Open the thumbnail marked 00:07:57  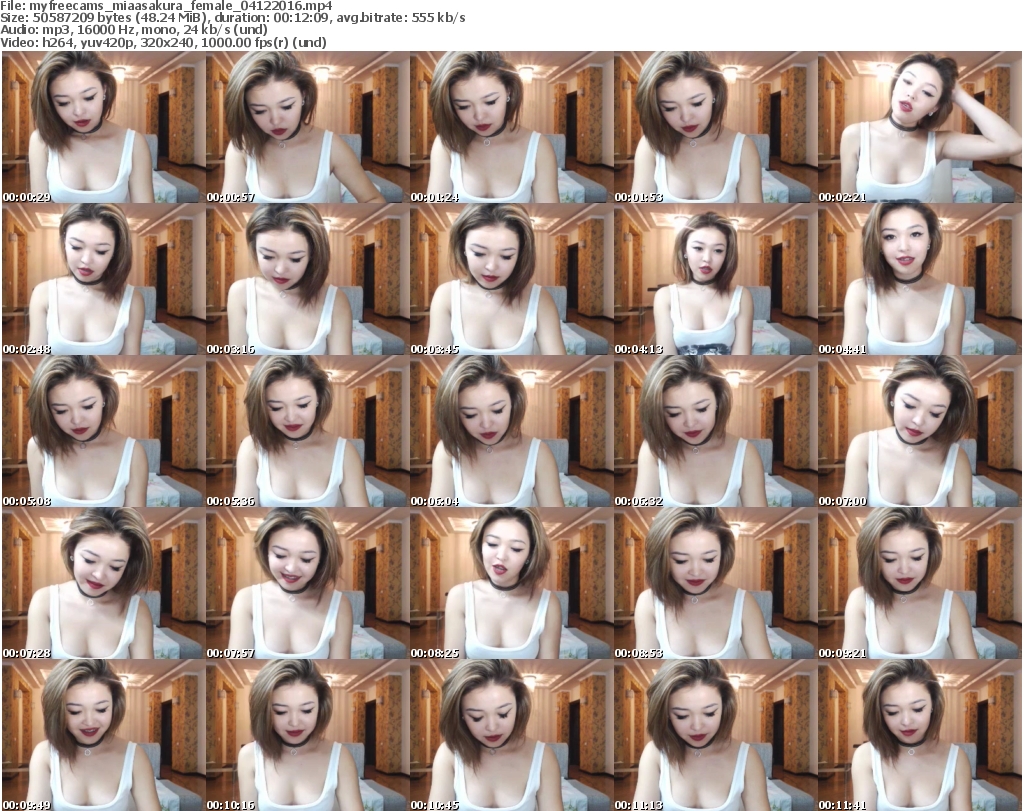[x=307, y=584]
